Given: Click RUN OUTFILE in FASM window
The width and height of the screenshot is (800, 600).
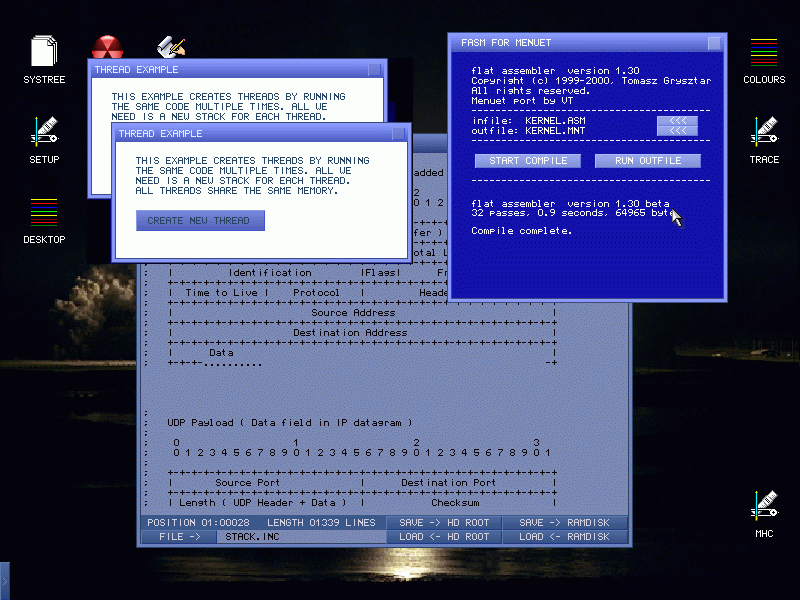Looking at the screenshot, I should point(647,161).
